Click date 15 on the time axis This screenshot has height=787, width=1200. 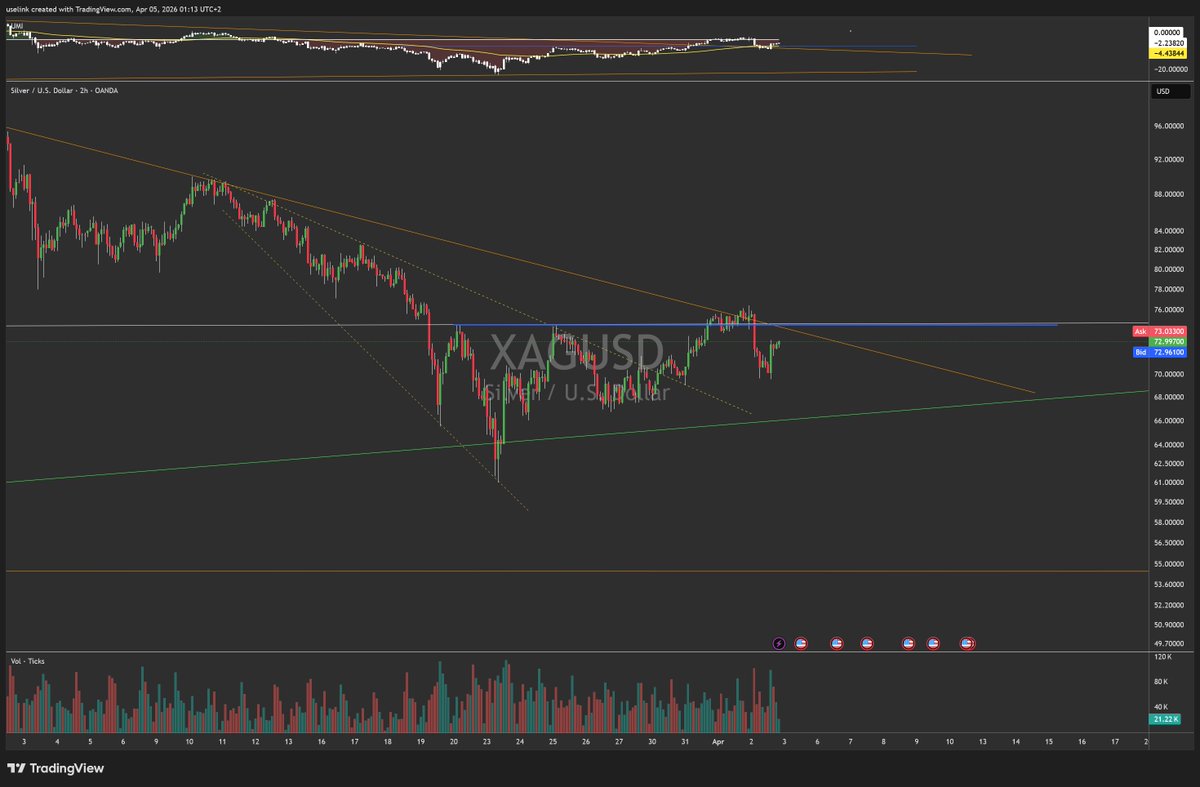coord(1049,742)
